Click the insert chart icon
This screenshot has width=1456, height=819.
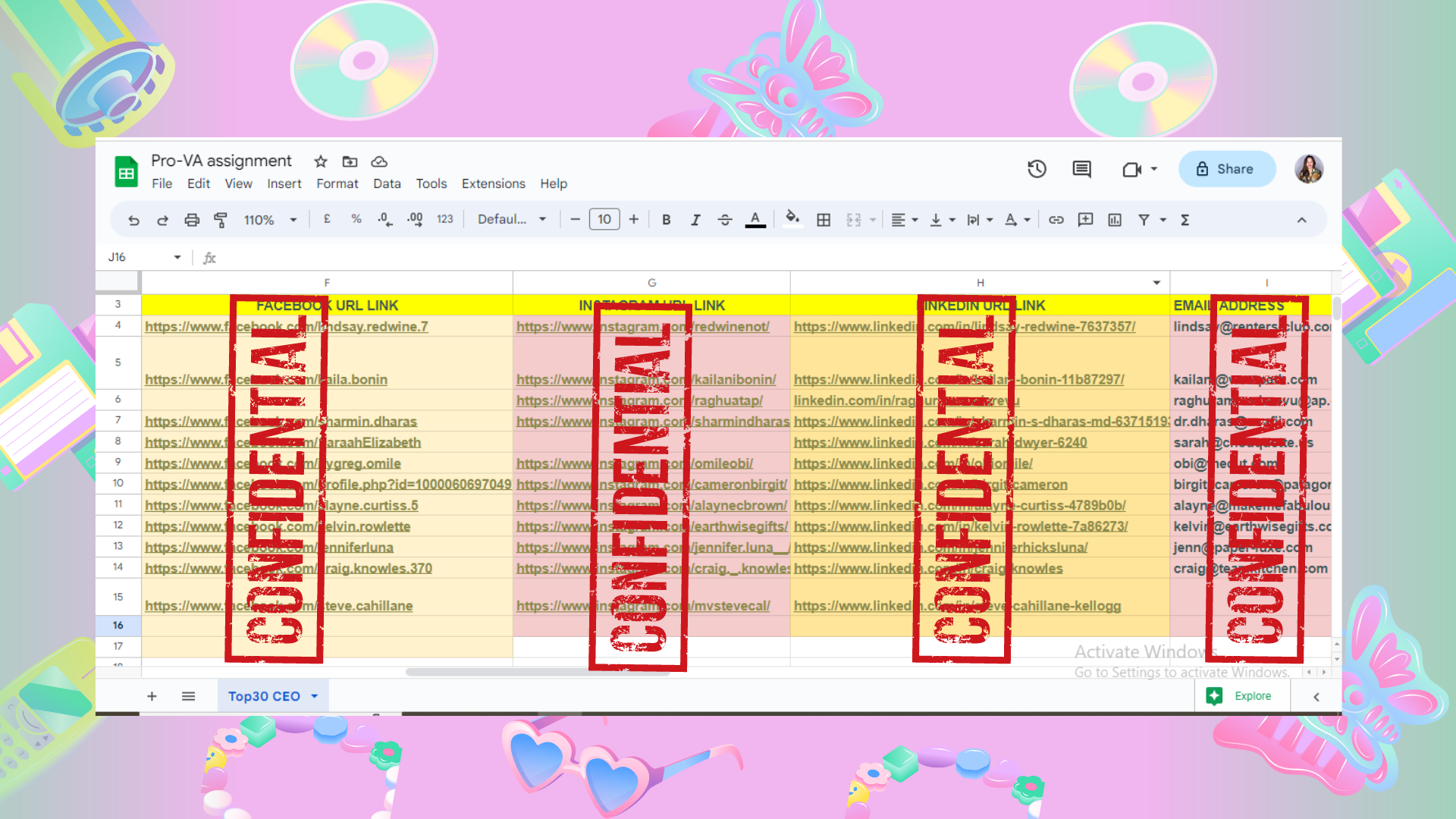pyautogui.click(x=1115, y=220)
